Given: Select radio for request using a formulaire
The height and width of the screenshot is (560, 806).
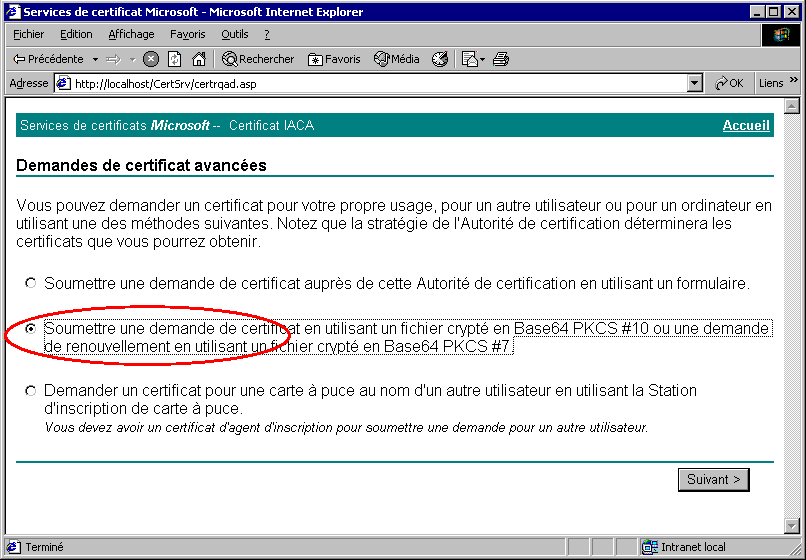Looking at the screenshot, I should [x=31, y=283].
